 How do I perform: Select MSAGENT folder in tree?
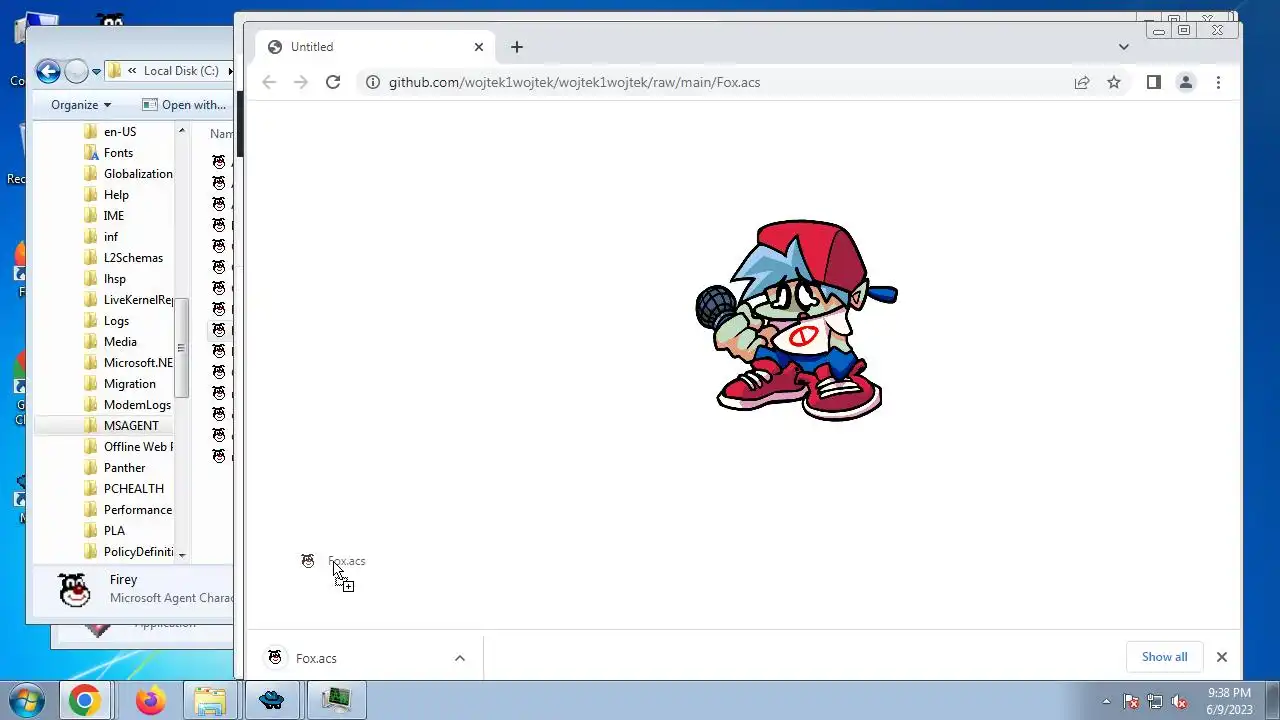coord(131,425)
